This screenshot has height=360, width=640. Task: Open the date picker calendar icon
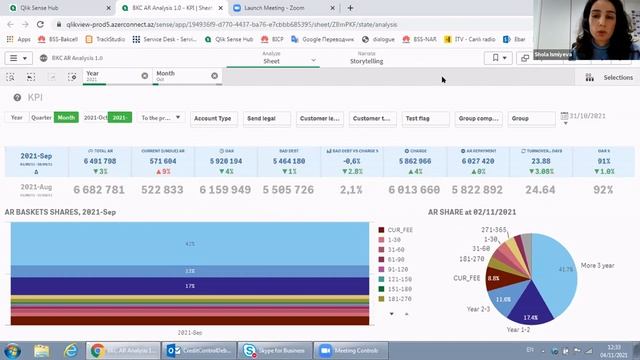(x=564, y=116)
